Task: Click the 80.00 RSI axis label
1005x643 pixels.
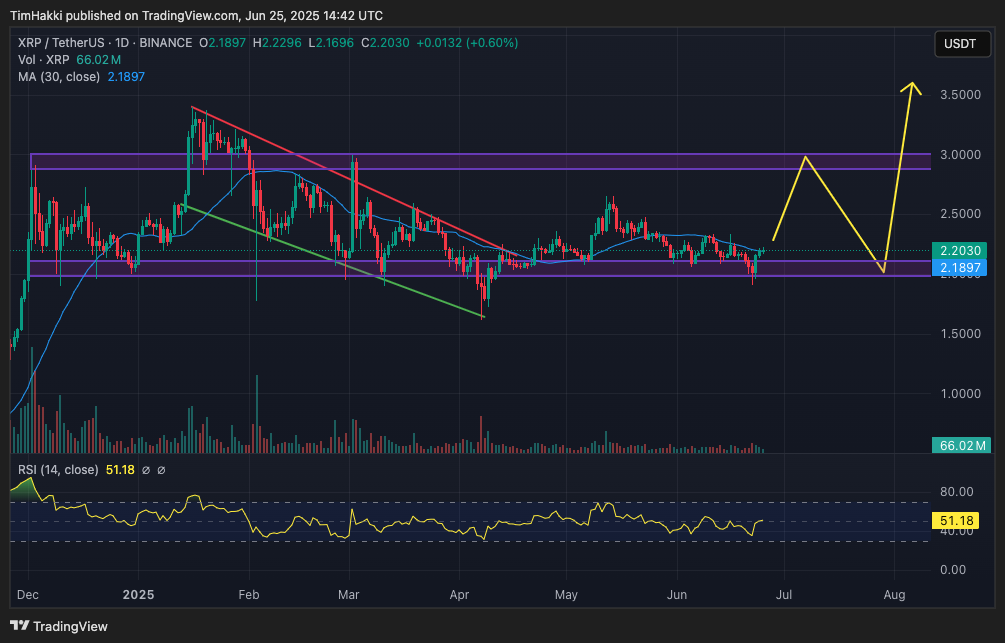Action: click(x=956, y=492)
